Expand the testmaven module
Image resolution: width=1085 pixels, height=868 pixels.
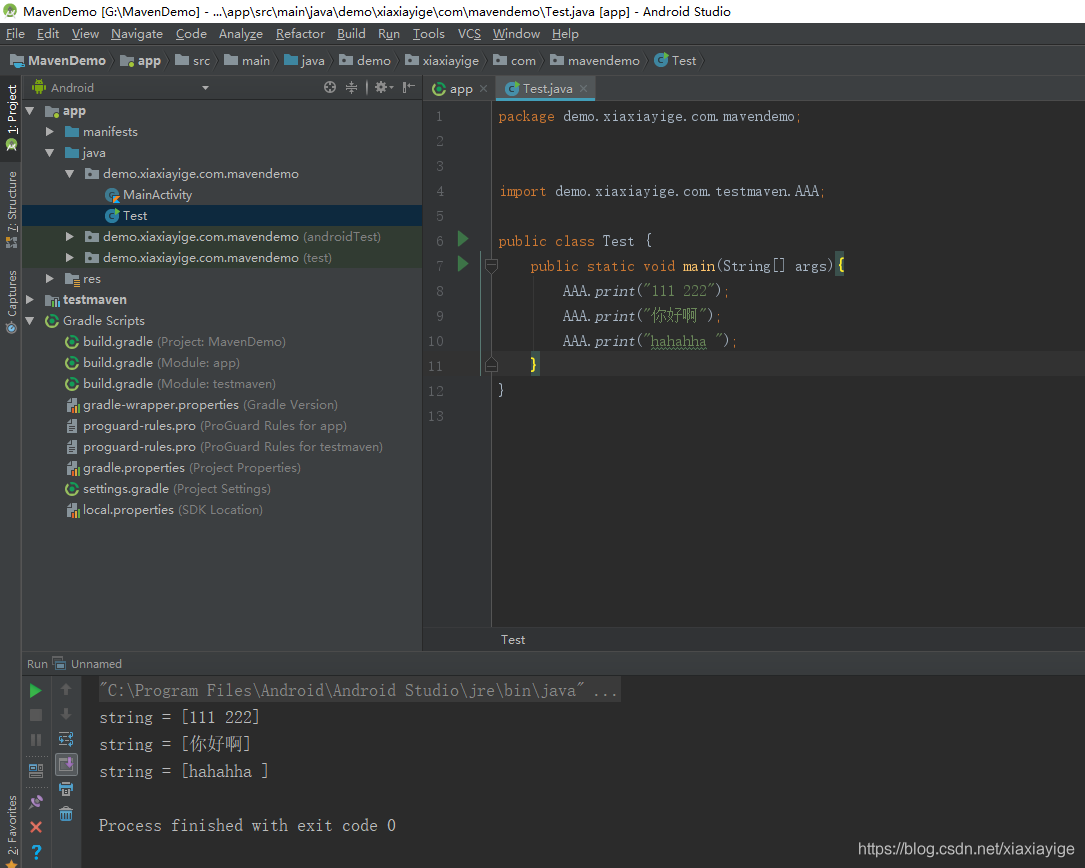(30, 300)
